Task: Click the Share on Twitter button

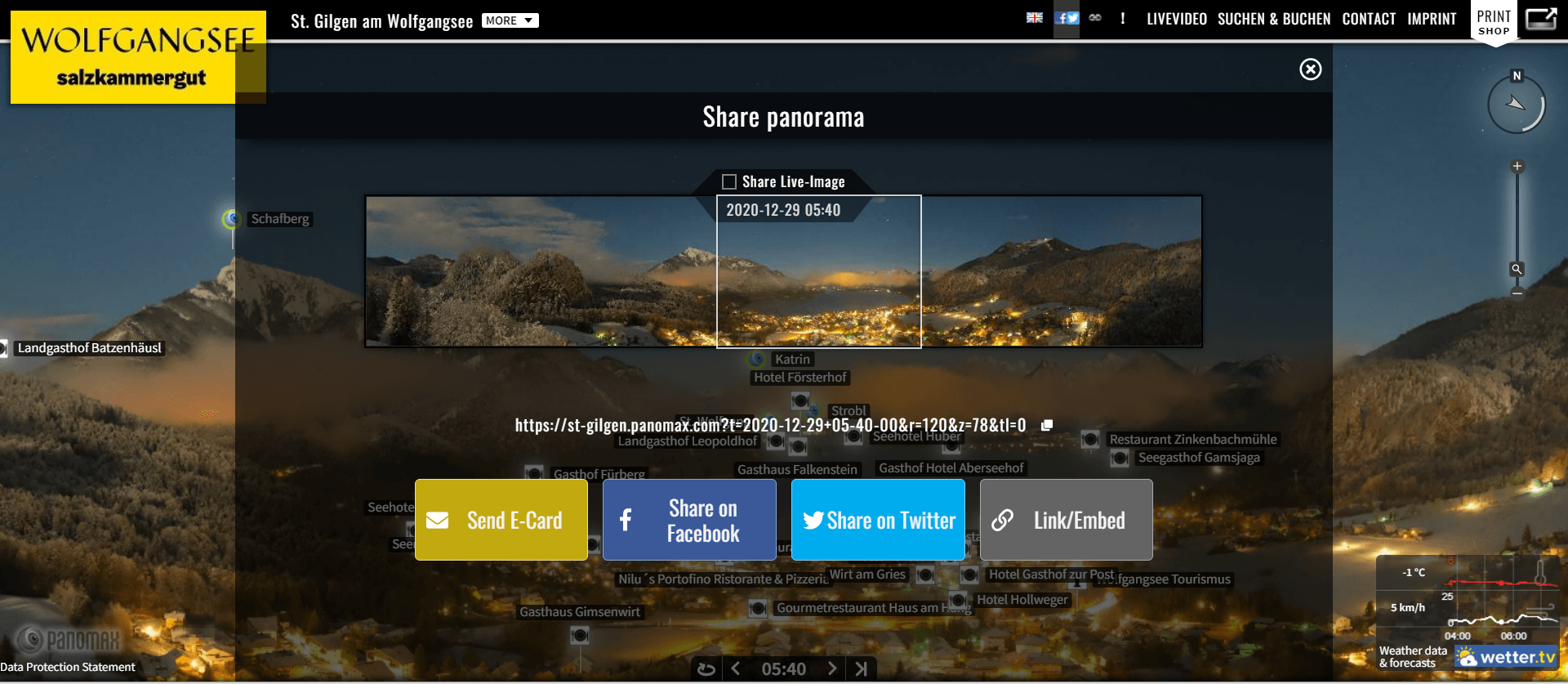Action: pos(878,520)
